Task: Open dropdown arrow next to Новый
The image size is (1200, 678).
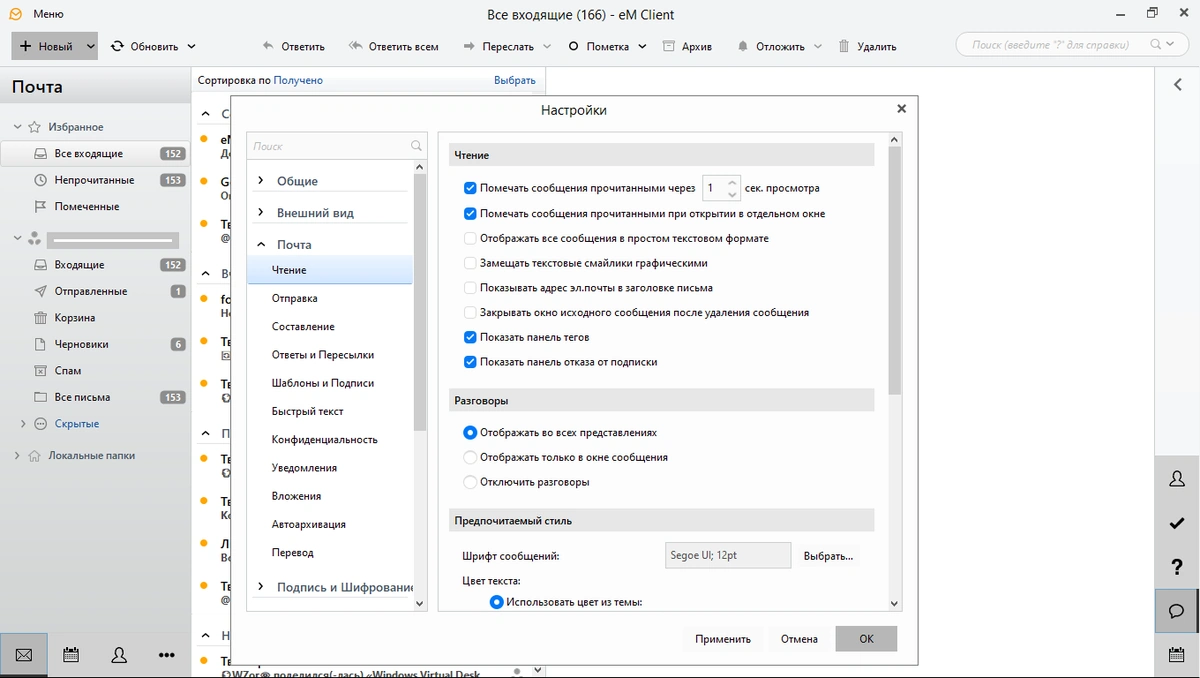Action: pos(91,46)
